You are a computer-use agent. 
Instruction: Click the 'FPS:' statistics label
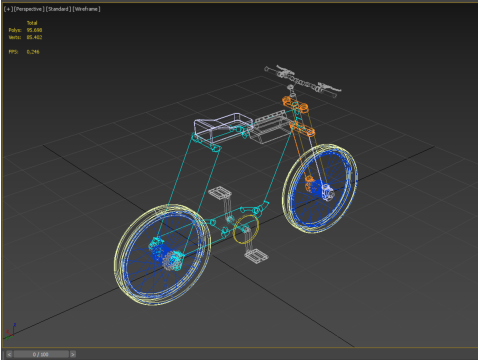point(13,52)
